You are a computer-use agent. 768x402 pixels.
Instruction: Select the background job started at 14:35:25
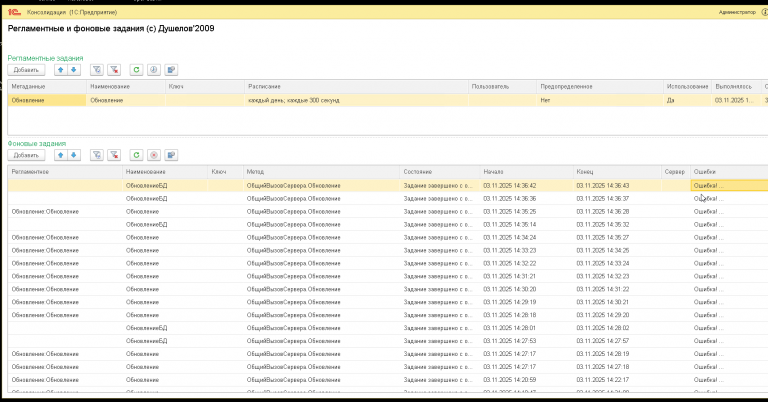tap(387, 212)
